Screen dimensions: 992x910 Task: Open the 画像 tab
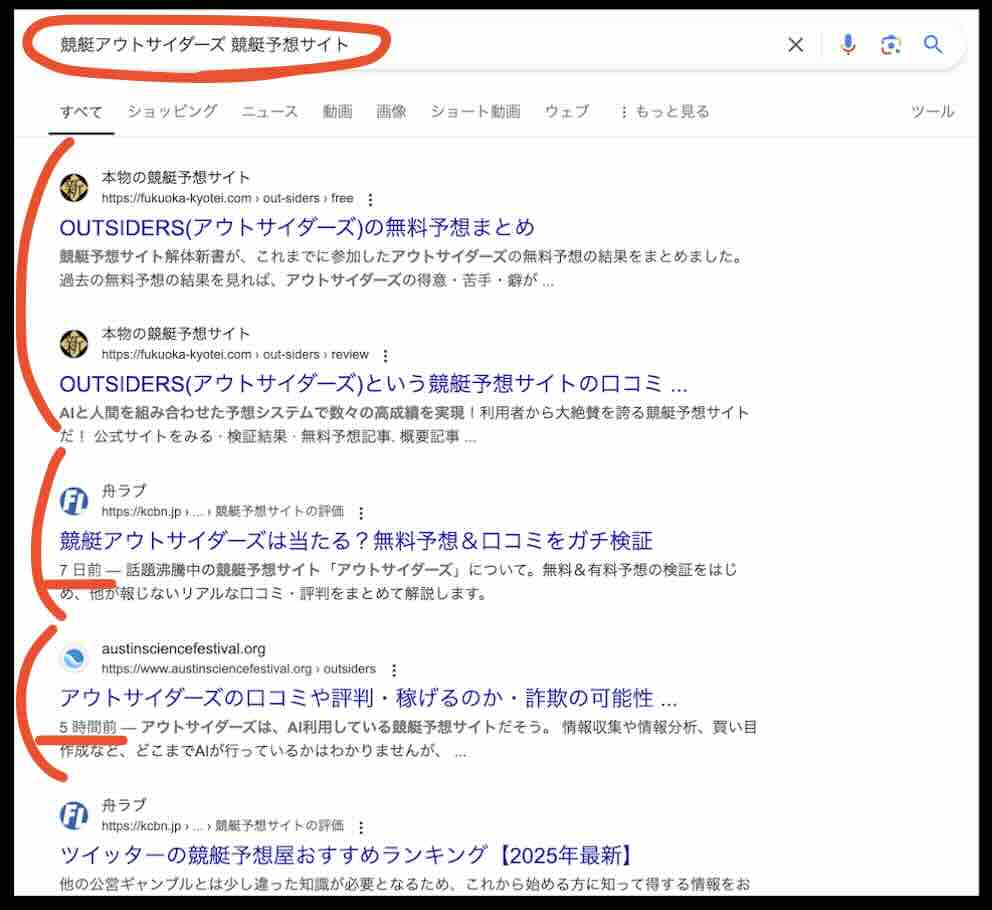[391, 111]
